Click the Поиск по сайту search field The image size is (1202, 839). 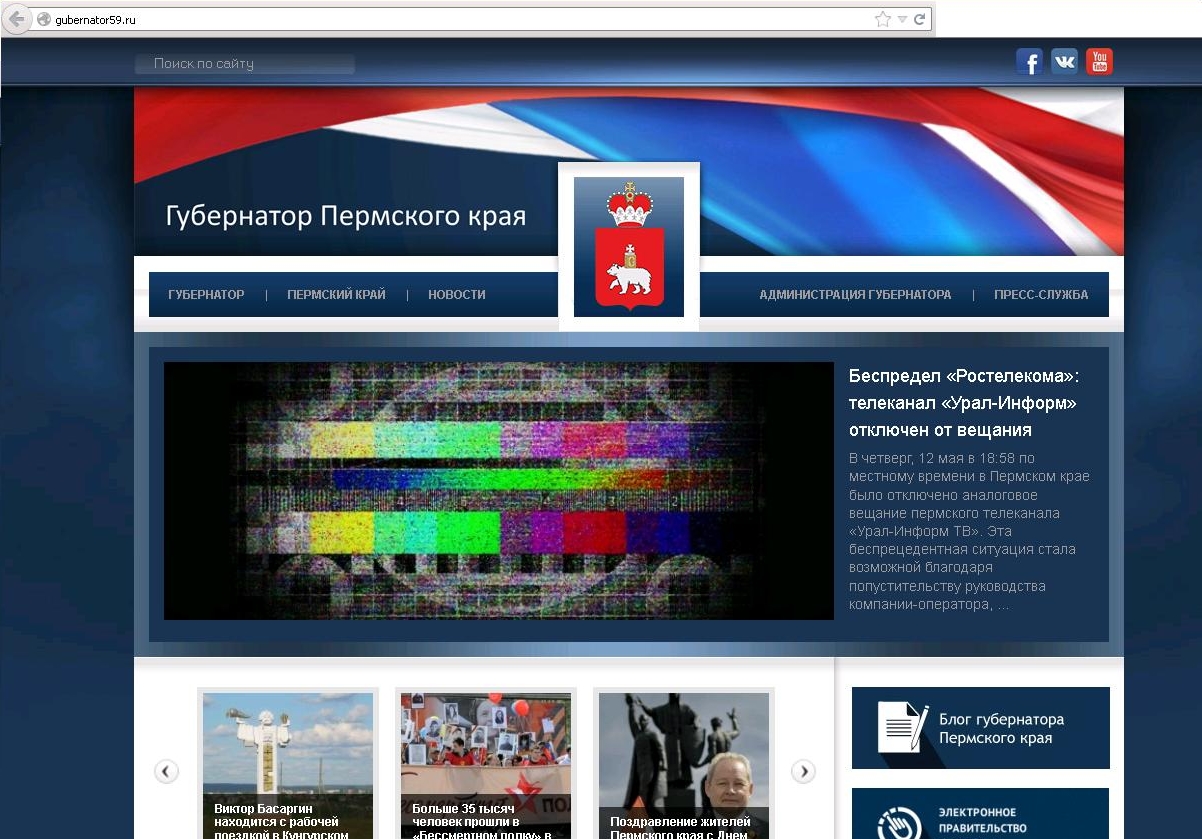[244, 63]
